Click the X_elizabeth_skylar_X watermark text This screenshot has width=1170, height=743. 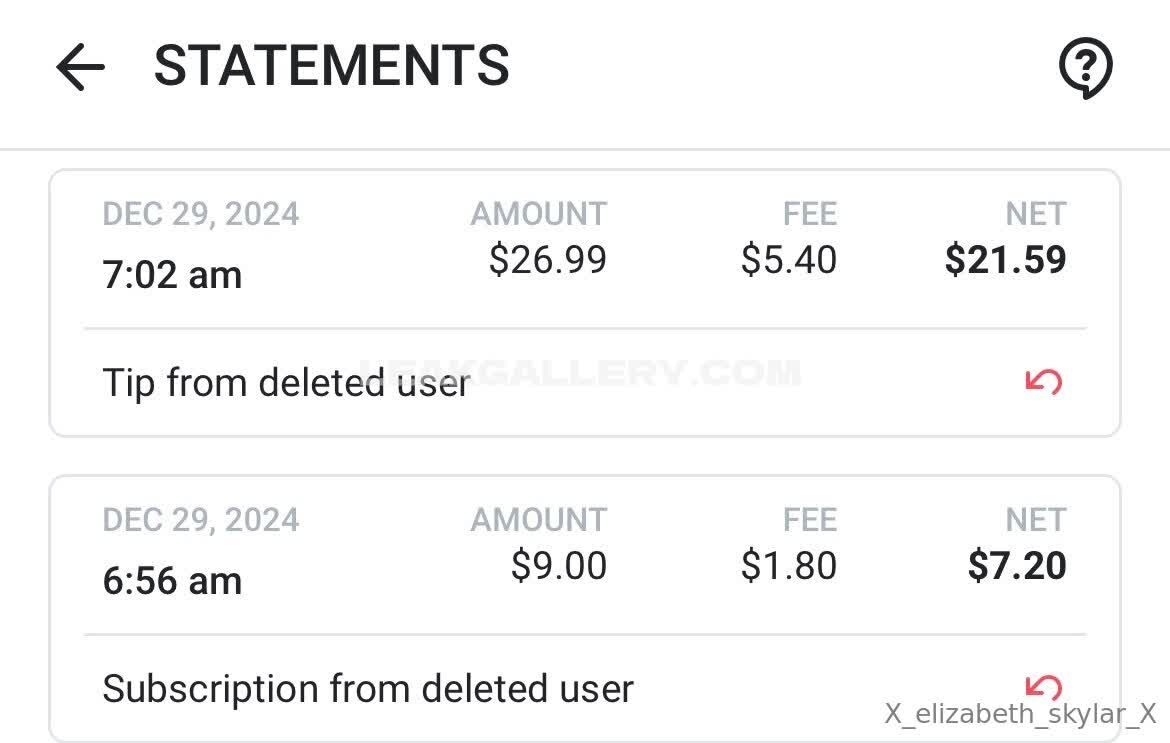[x=1020, y=714]
